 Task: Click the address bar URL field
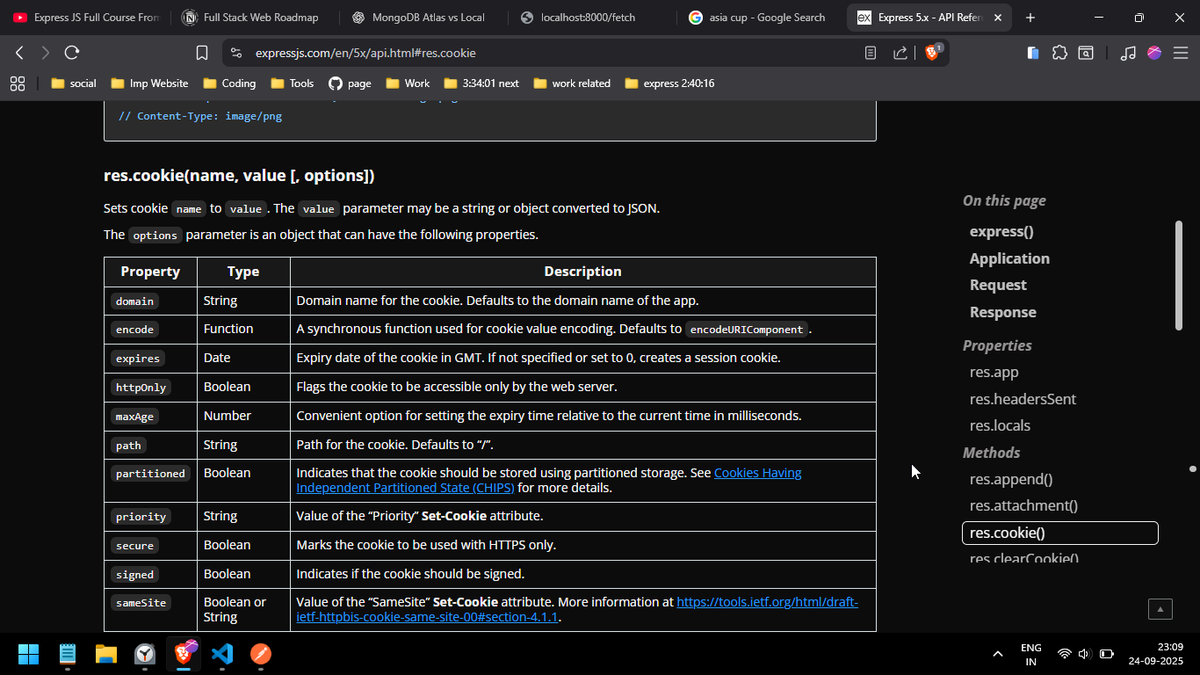coord(550,52)
